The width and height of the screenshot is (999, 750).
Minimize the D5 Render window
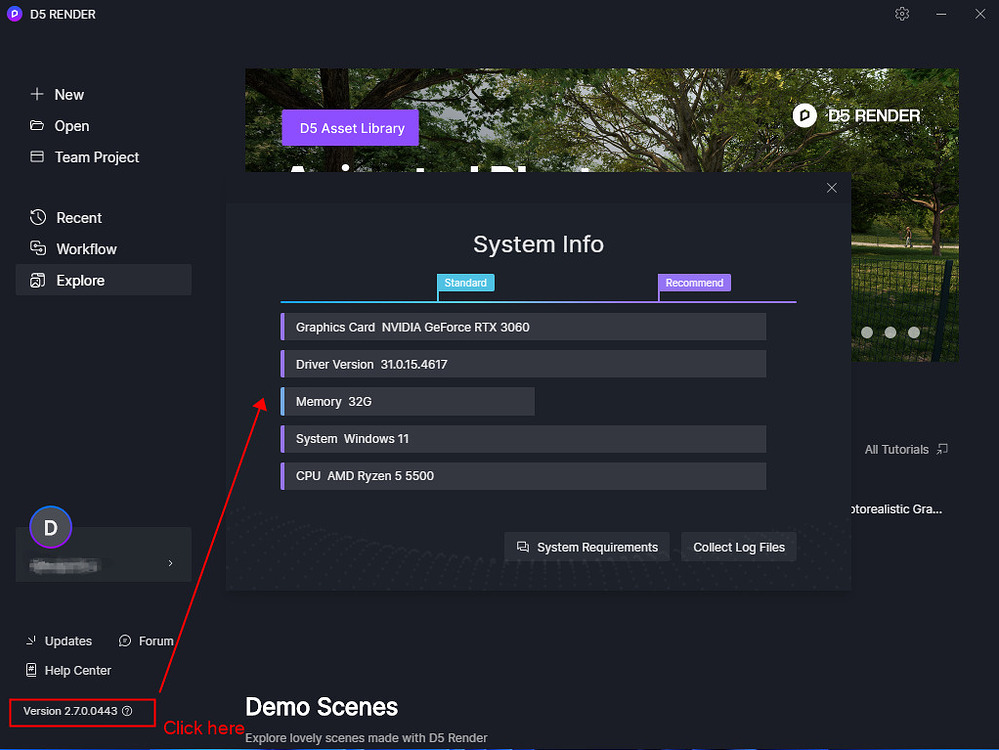(941, 13)
